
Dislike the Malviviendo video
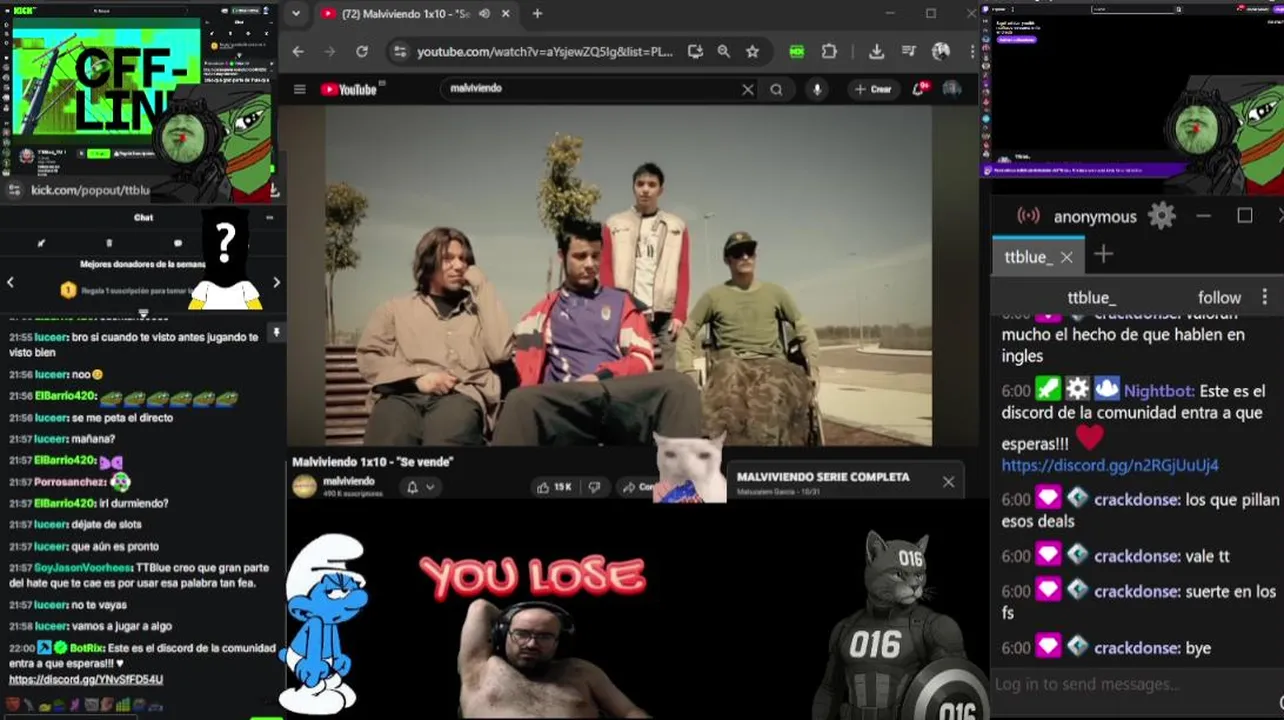click(594, 487)
